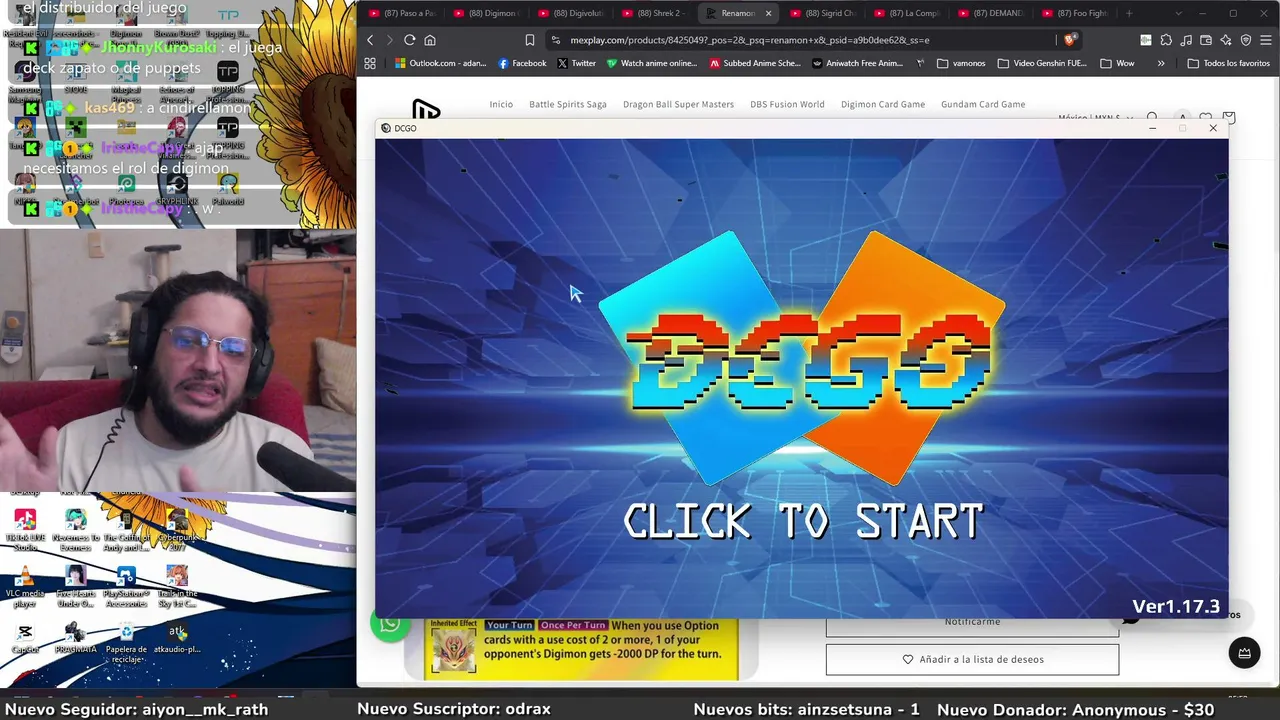Screen dimensions: 1280x720
Task: Expand the vamonos bookmark folder
Action: 961,63
